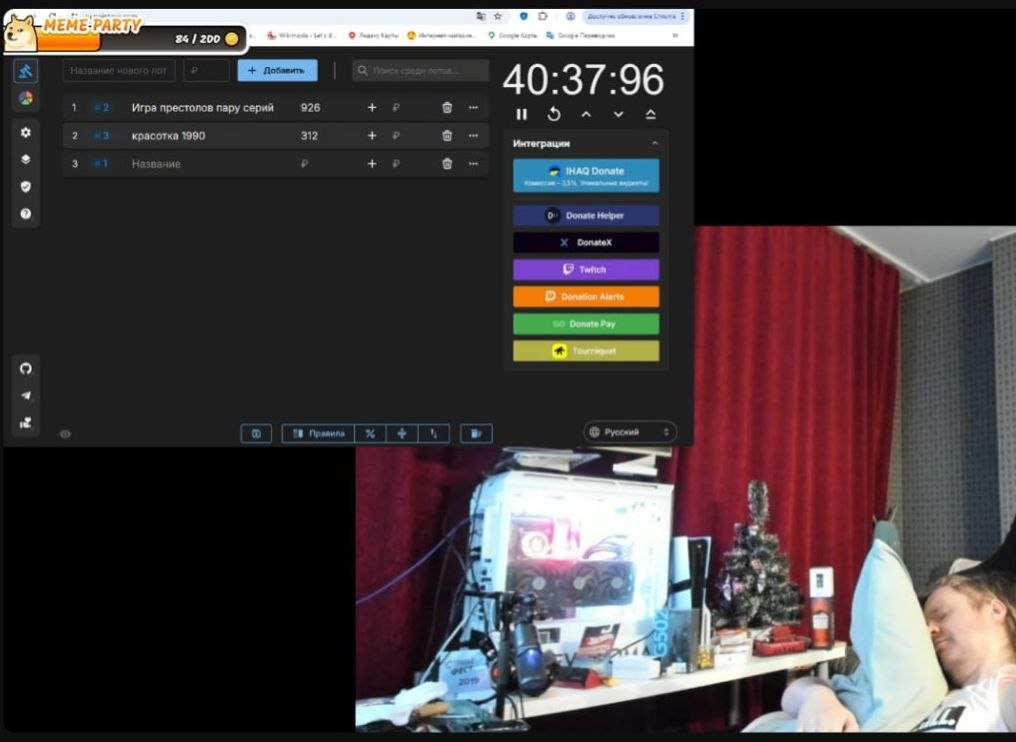This screenshot has width=1016, height=742.
Task: Collapse the Интеграции panel
Action: (x=655, y=143)
